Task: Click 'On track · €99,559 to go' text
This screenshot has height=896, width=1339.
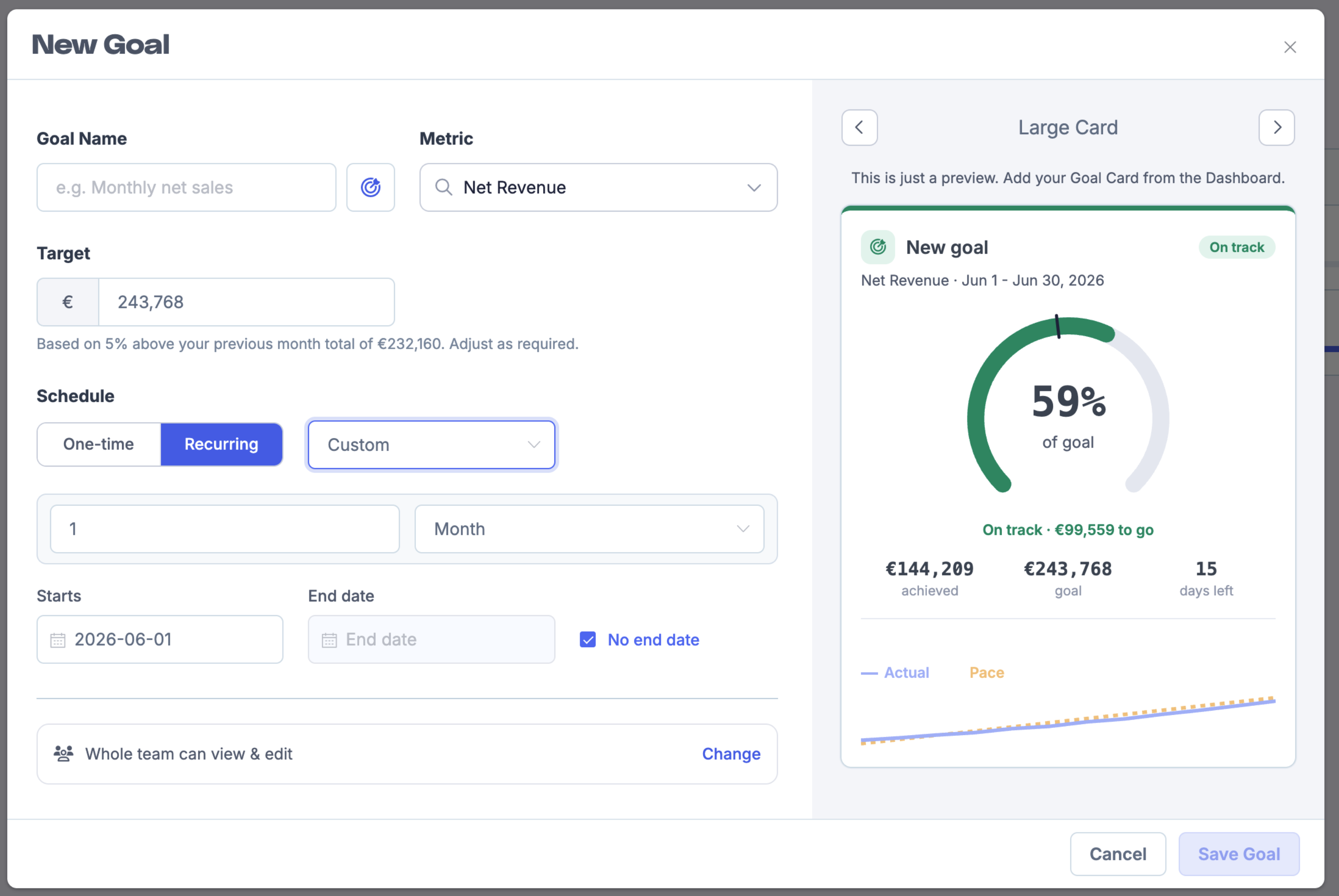Action: pos(1068,530)
